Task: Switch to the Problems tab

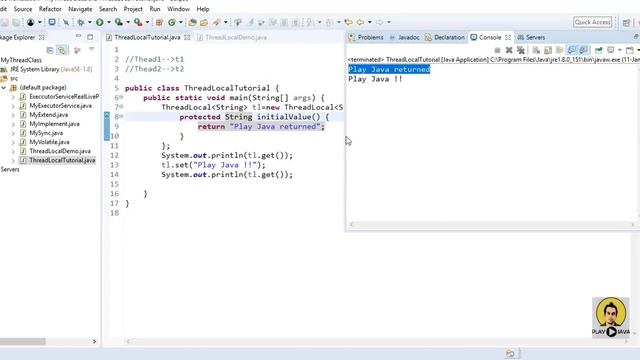Action: [x=366, y=37]
